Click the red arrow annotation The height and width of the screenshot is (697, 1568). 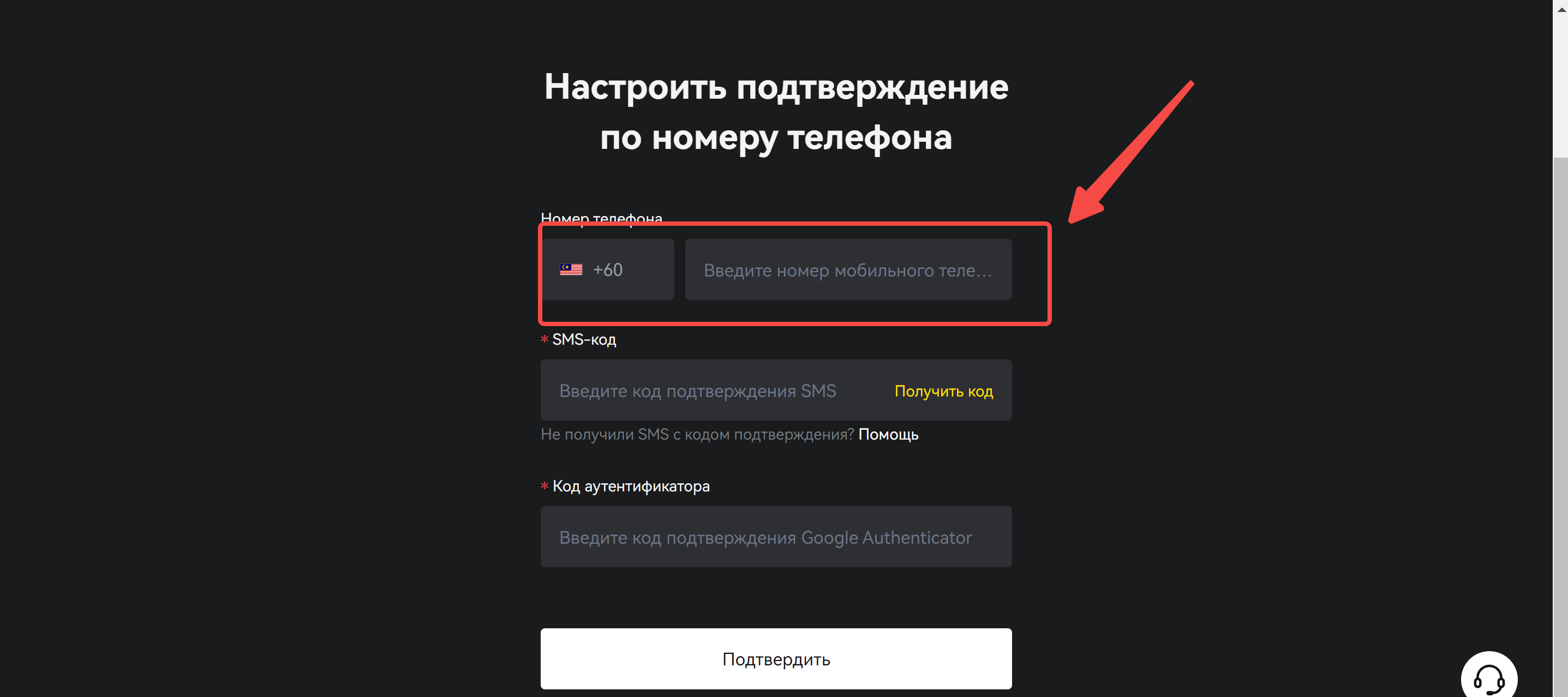coord(1131,152)
